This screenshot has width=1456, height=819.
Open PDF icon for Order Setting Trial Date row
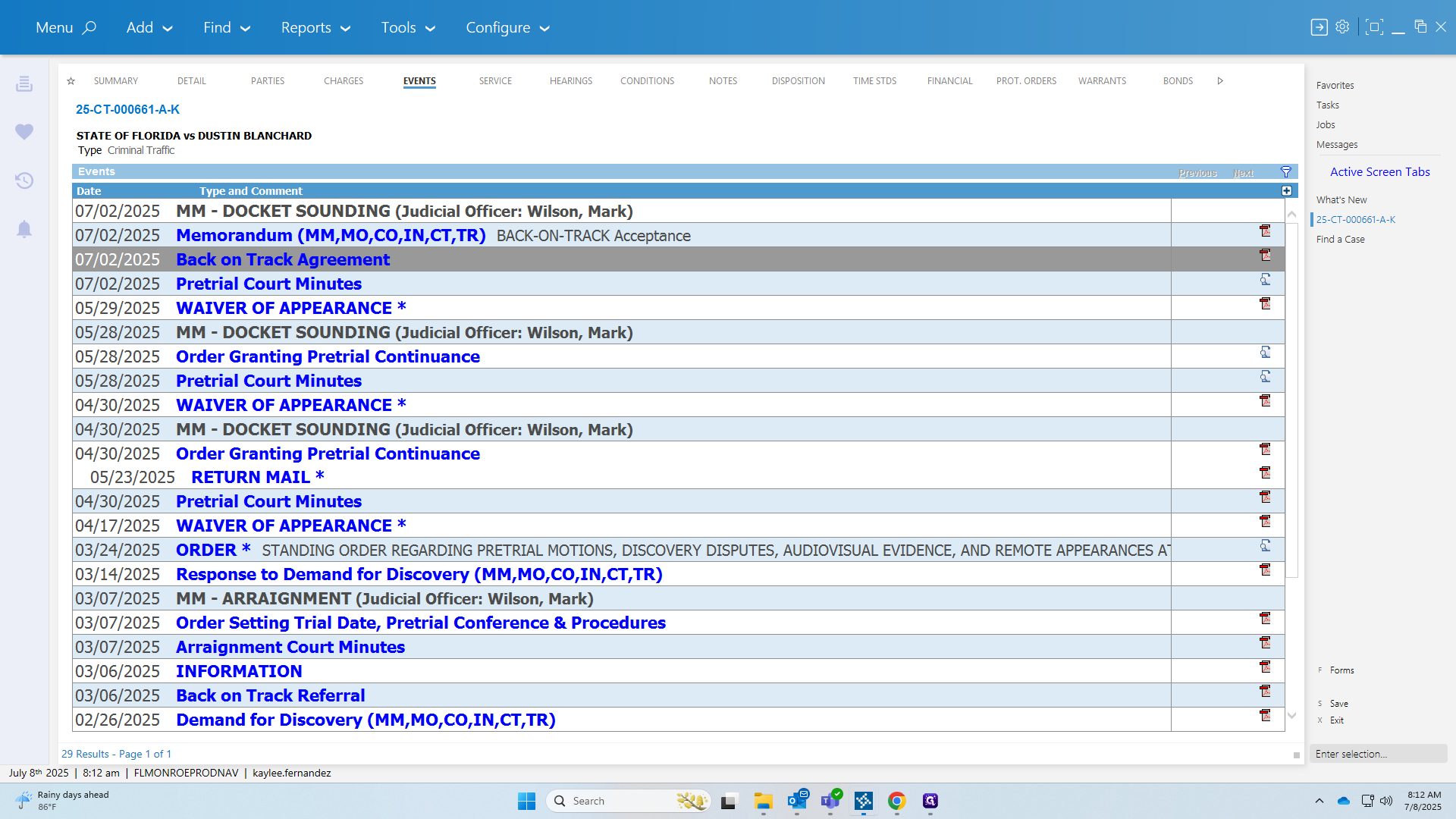click(x=1265, y=618)
